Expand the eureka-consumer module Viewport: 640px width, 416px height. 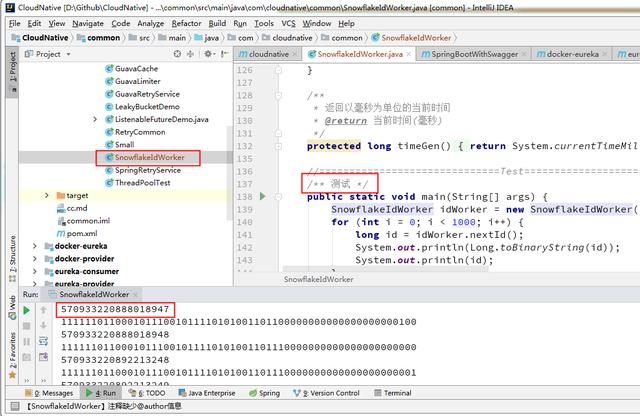pos(35,271)
